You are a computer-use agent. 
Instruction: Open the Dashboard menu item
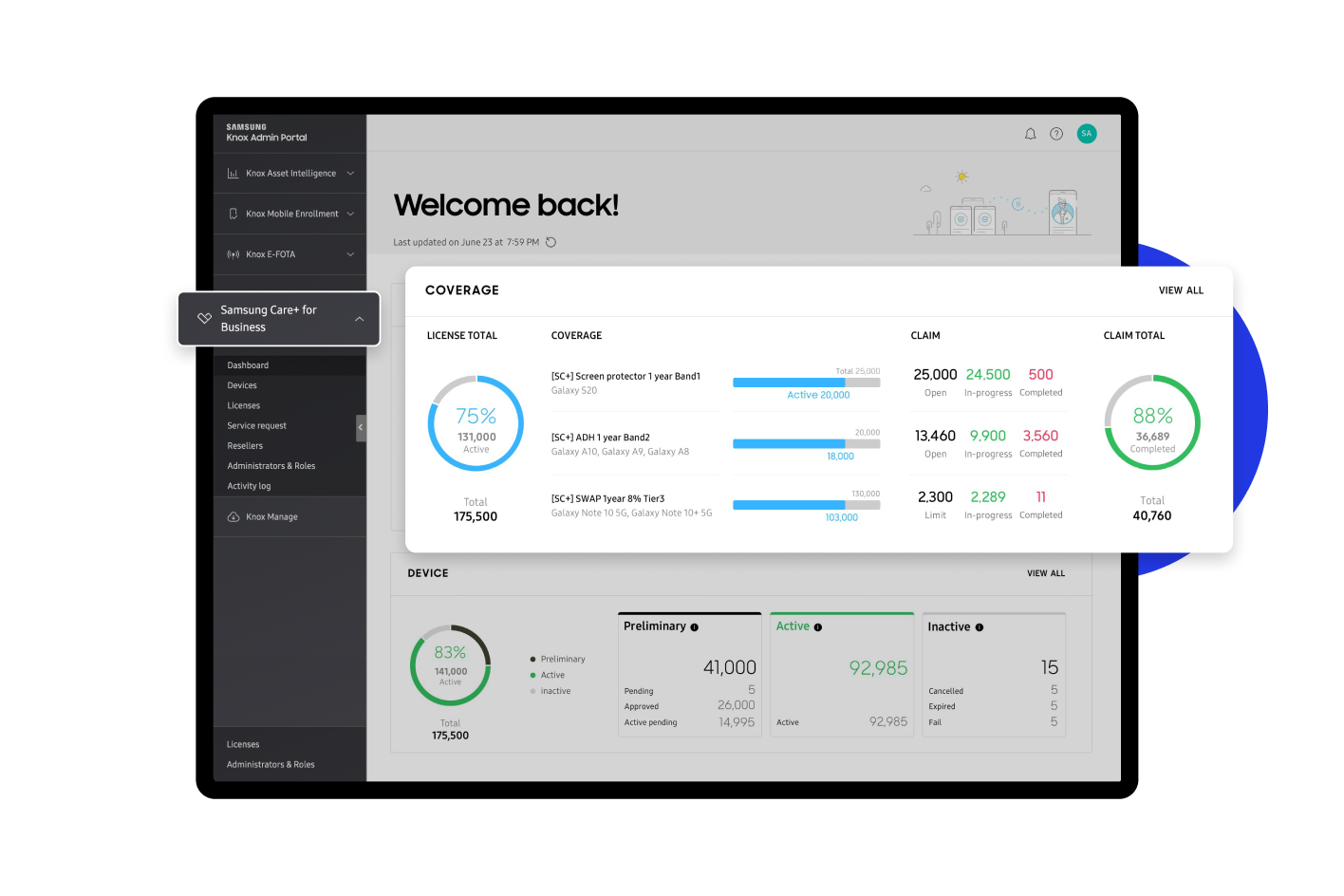coord(248,364)
